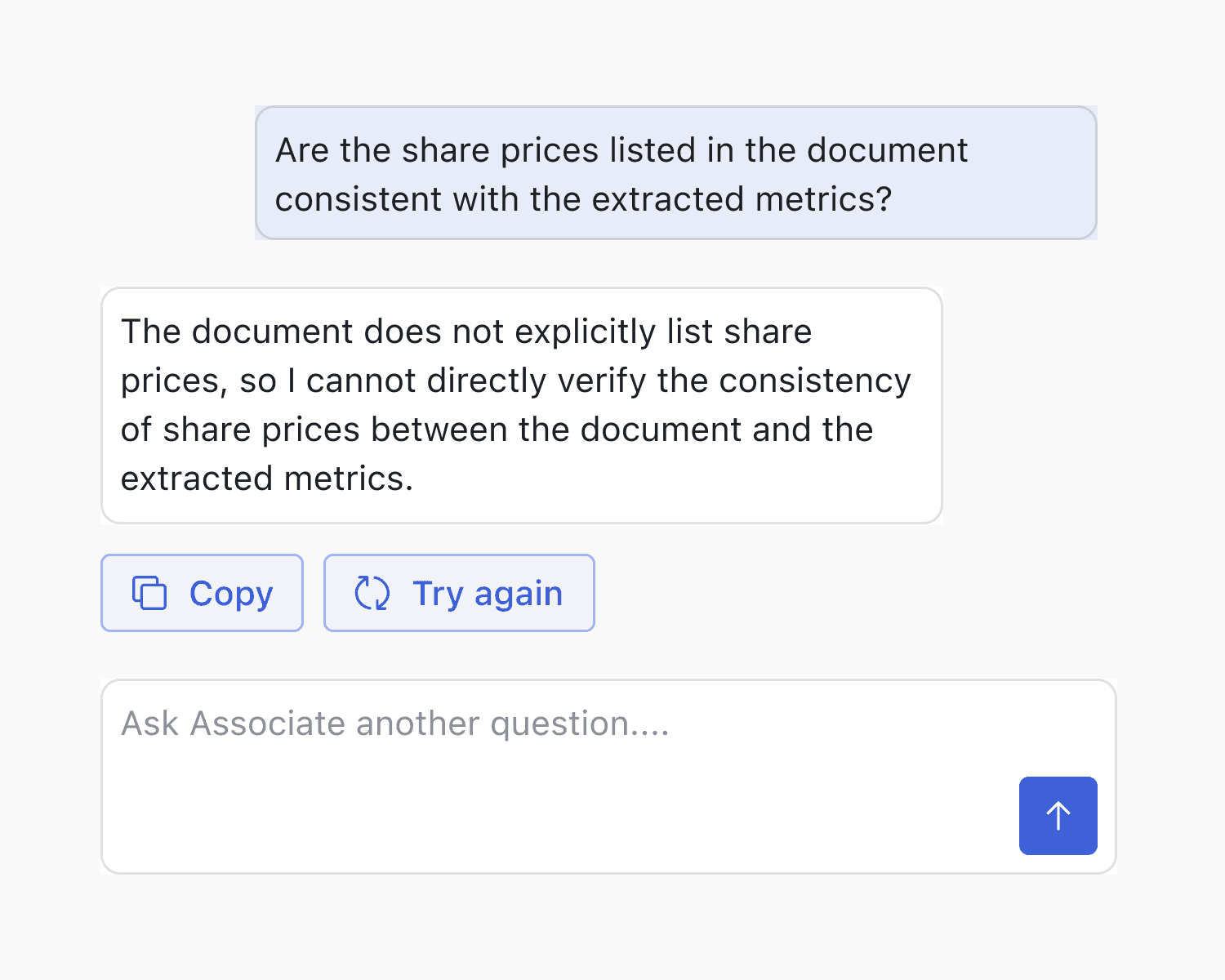Click the 'Try again' text label
Image resolution: width=1225 pixels, height=980 pixels.
(x=488, y=594)
